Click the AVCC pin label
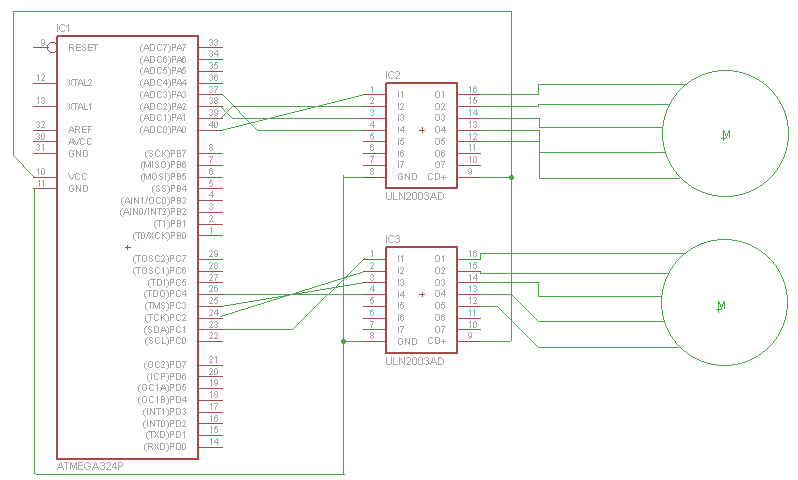798x480 pixels. tap(80, 141)
